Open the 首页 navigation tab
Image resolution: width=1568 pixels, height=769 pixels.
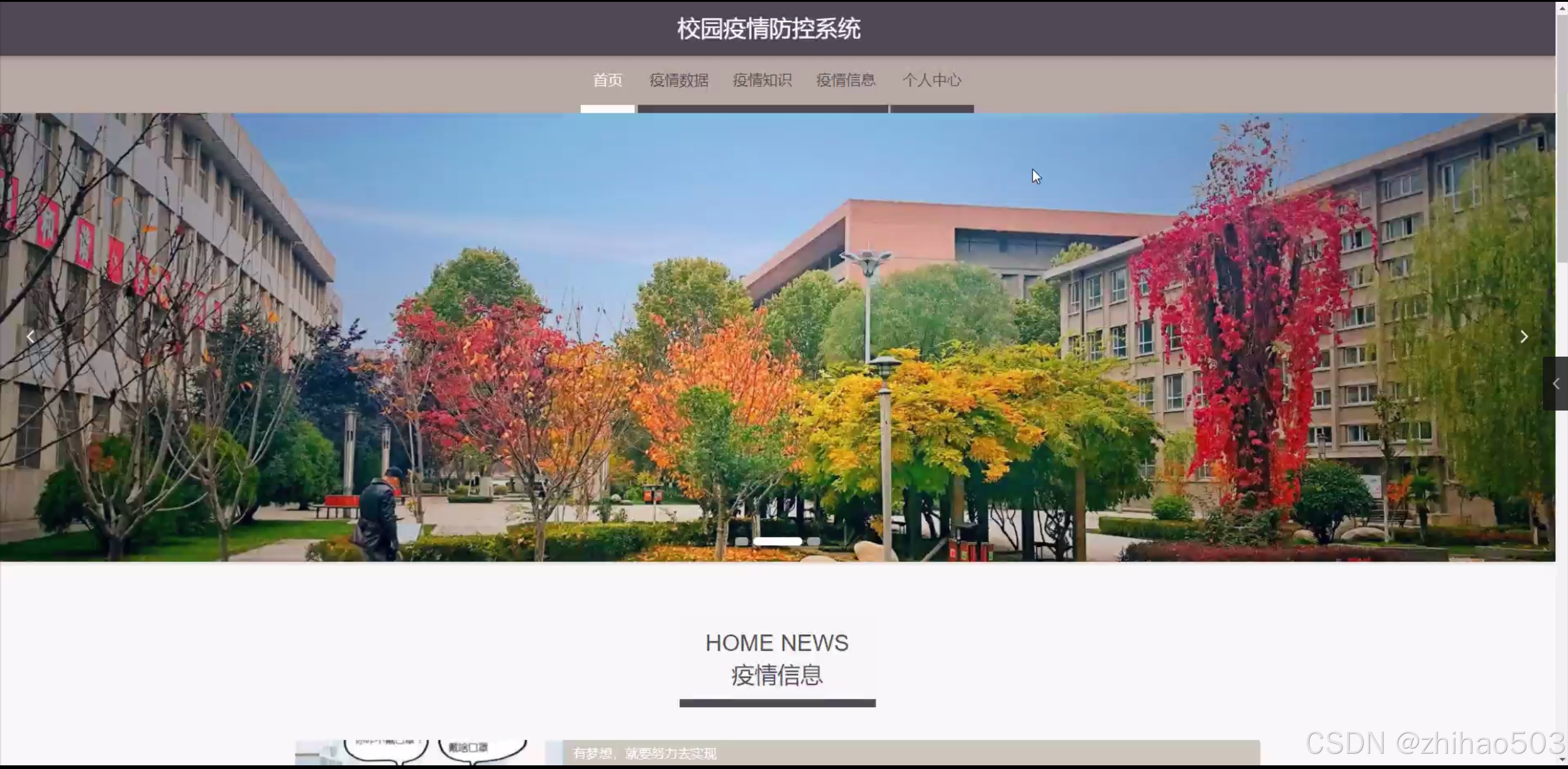[607, 80]
